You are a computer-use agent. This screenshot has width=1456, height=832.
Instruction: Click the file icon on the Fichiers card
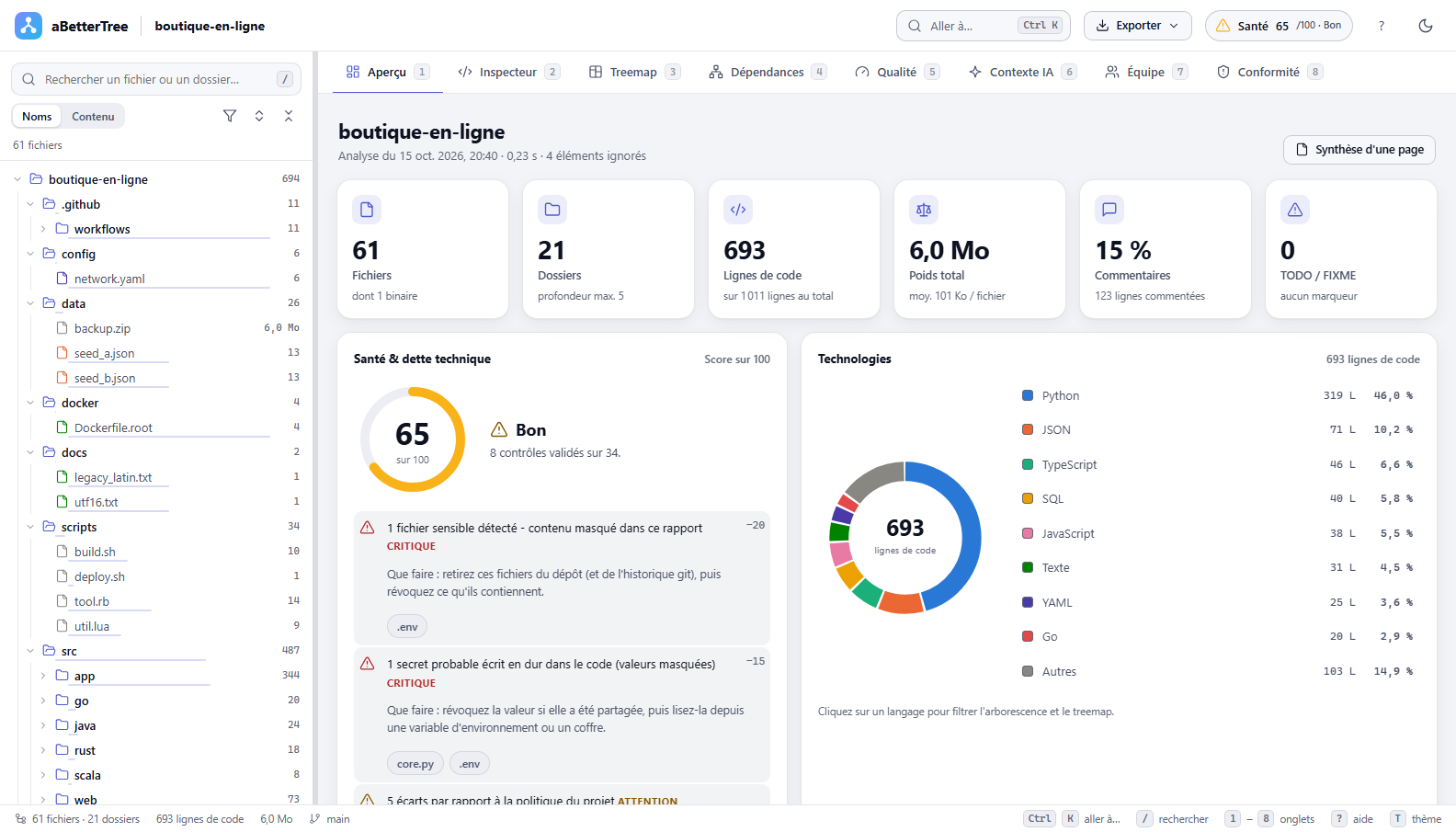(367, 210)
